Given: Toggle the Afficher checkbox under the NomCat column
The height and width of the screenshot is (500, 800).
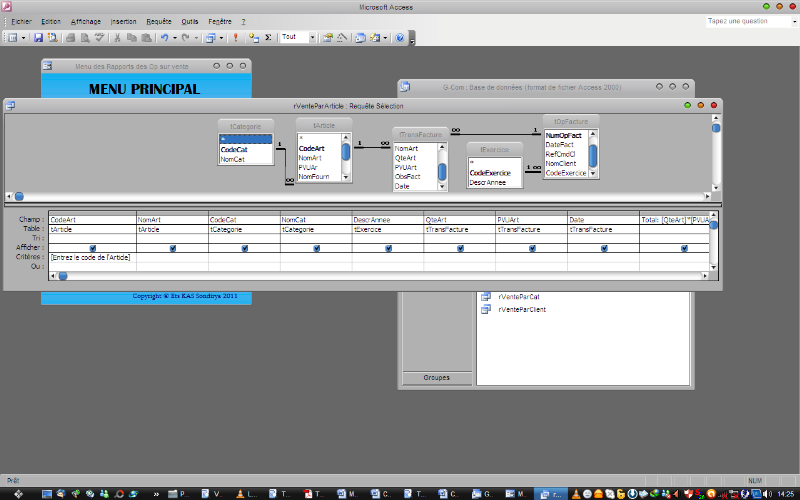Looking at the screenshot, I should [317, 248].
